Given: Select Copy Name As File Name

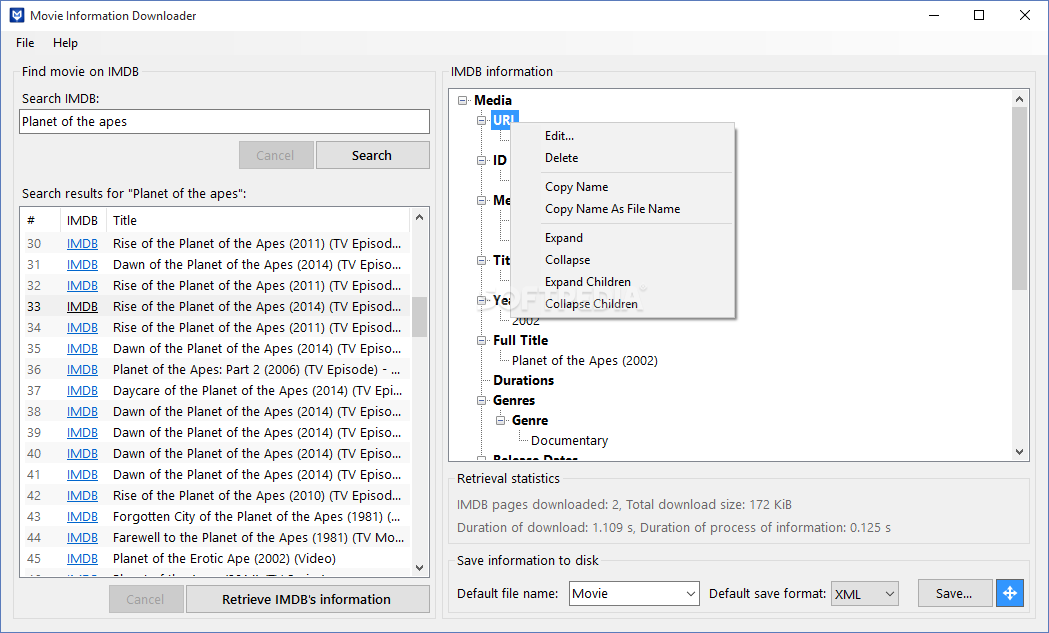Looking at the screenshot, I should pyautogui.click(x=612, y=209).
